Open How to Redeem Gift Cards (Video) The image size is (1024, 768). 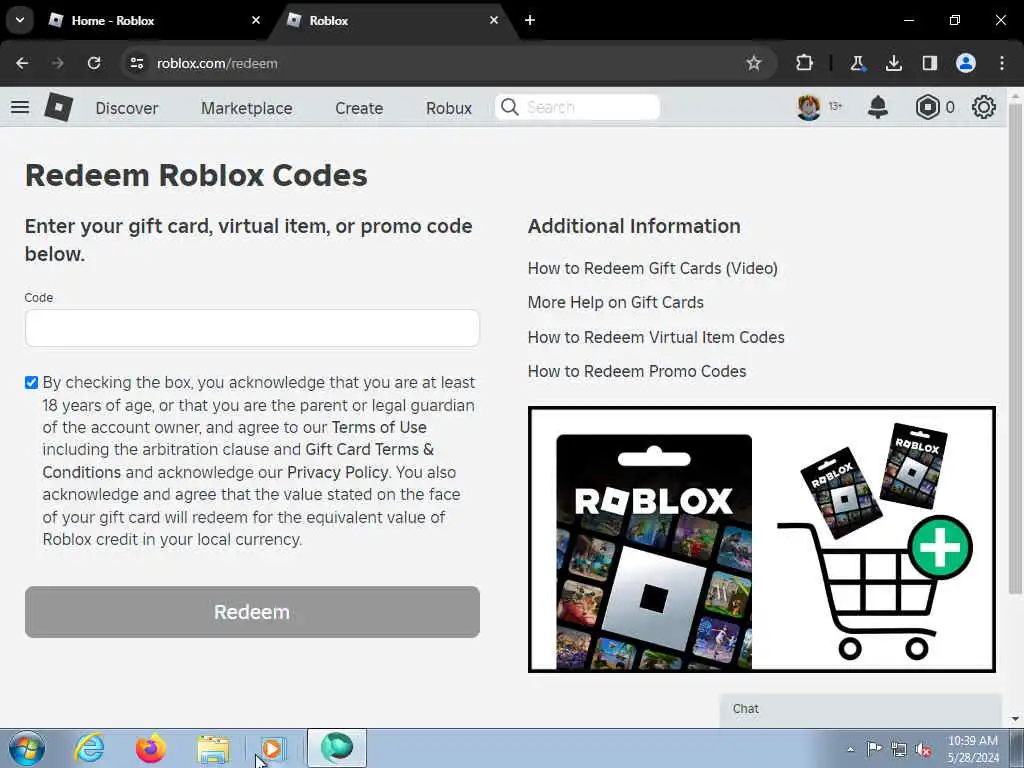pos(652,268)
